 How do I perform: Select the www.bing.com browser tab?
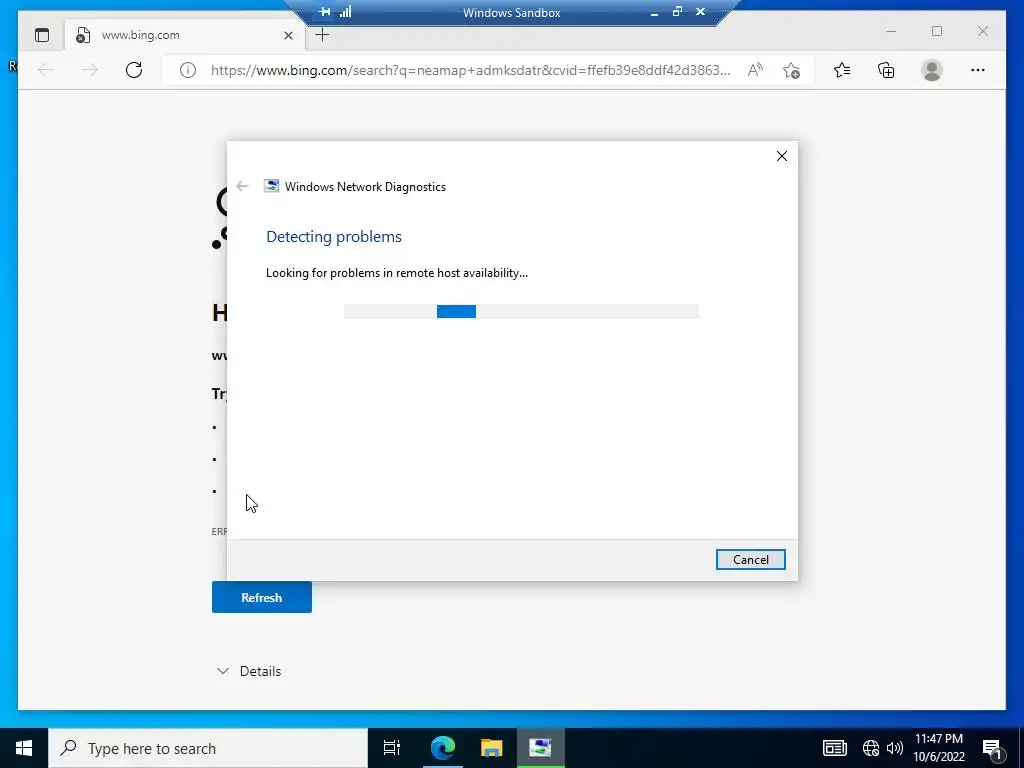(x=184, y=35)
